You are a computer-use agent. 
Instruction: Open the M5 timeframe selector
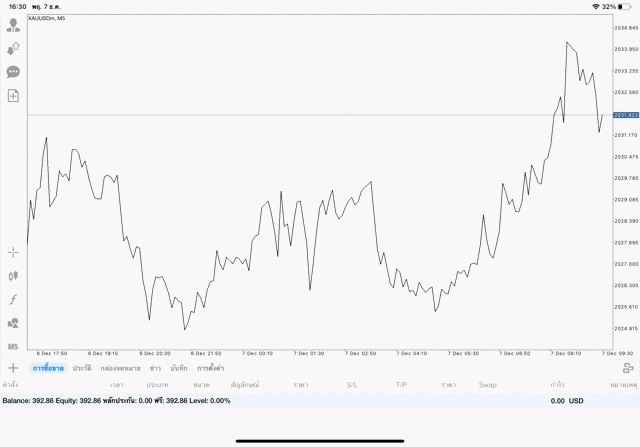point(13,346)
